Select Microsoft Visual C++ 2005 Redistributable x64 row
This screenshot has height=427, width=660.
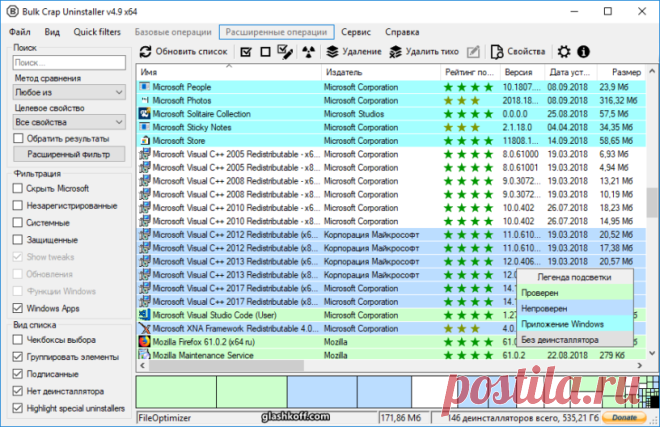coord(391,154)
